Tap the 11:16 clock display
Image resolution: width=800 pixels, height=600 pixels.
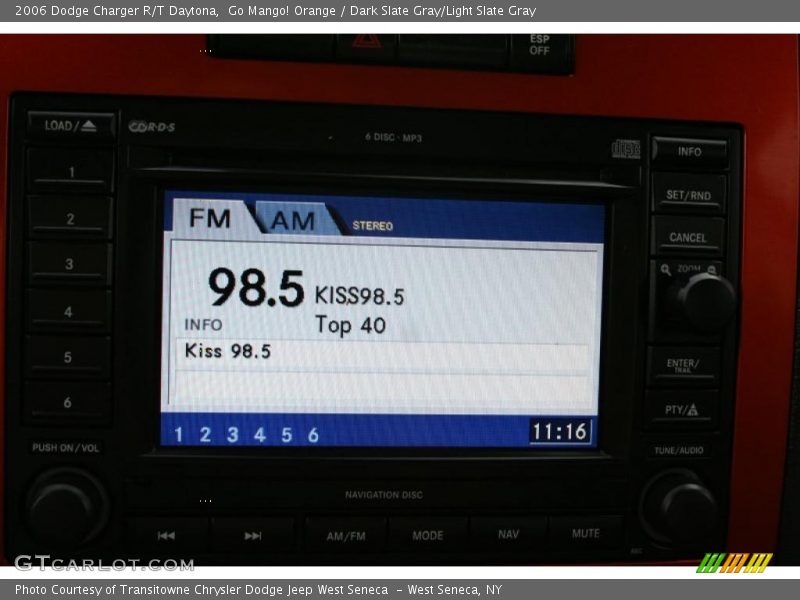coord(560,432)
